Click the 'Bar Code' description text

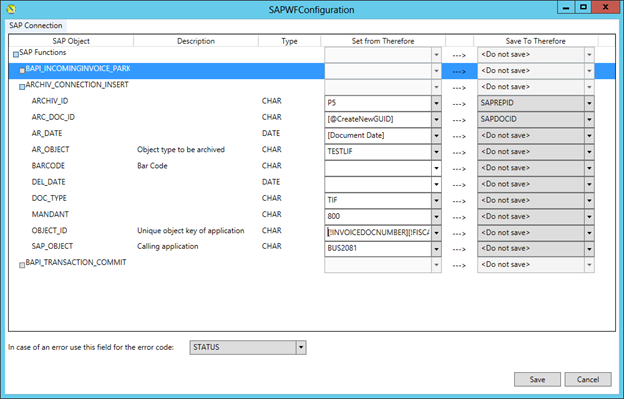[152, 166]
